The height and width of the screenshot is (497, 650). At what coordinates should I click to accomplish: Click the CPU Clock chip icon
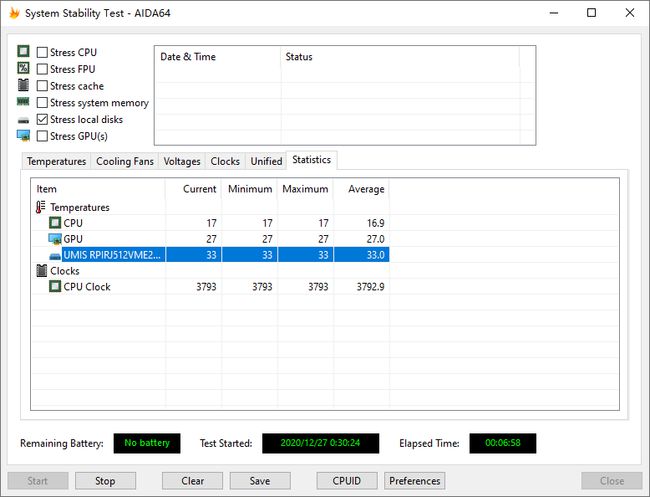(x=56, y=287)
